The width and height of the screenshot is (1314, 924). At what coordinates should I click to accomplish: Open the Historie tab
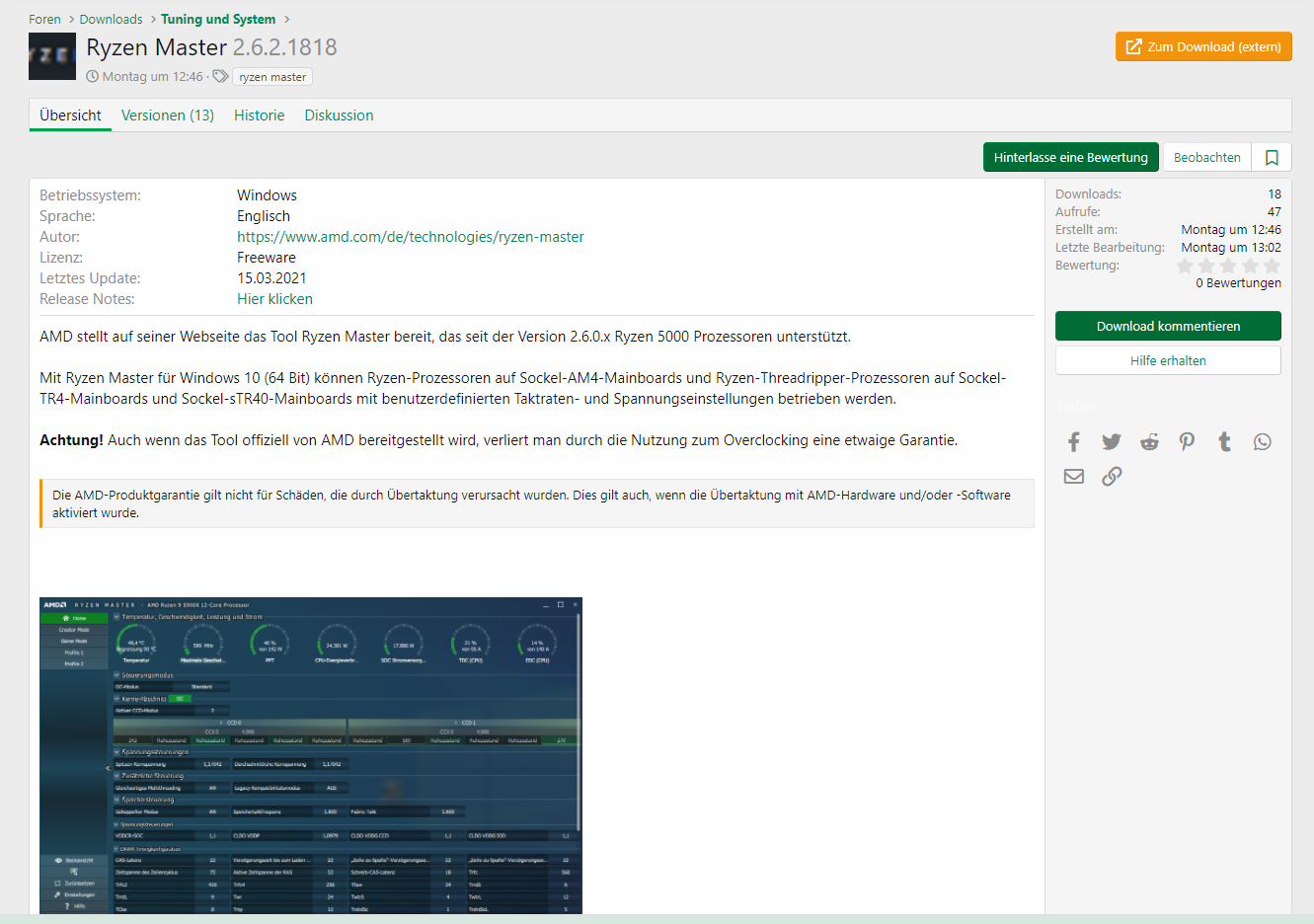(259, 115)
